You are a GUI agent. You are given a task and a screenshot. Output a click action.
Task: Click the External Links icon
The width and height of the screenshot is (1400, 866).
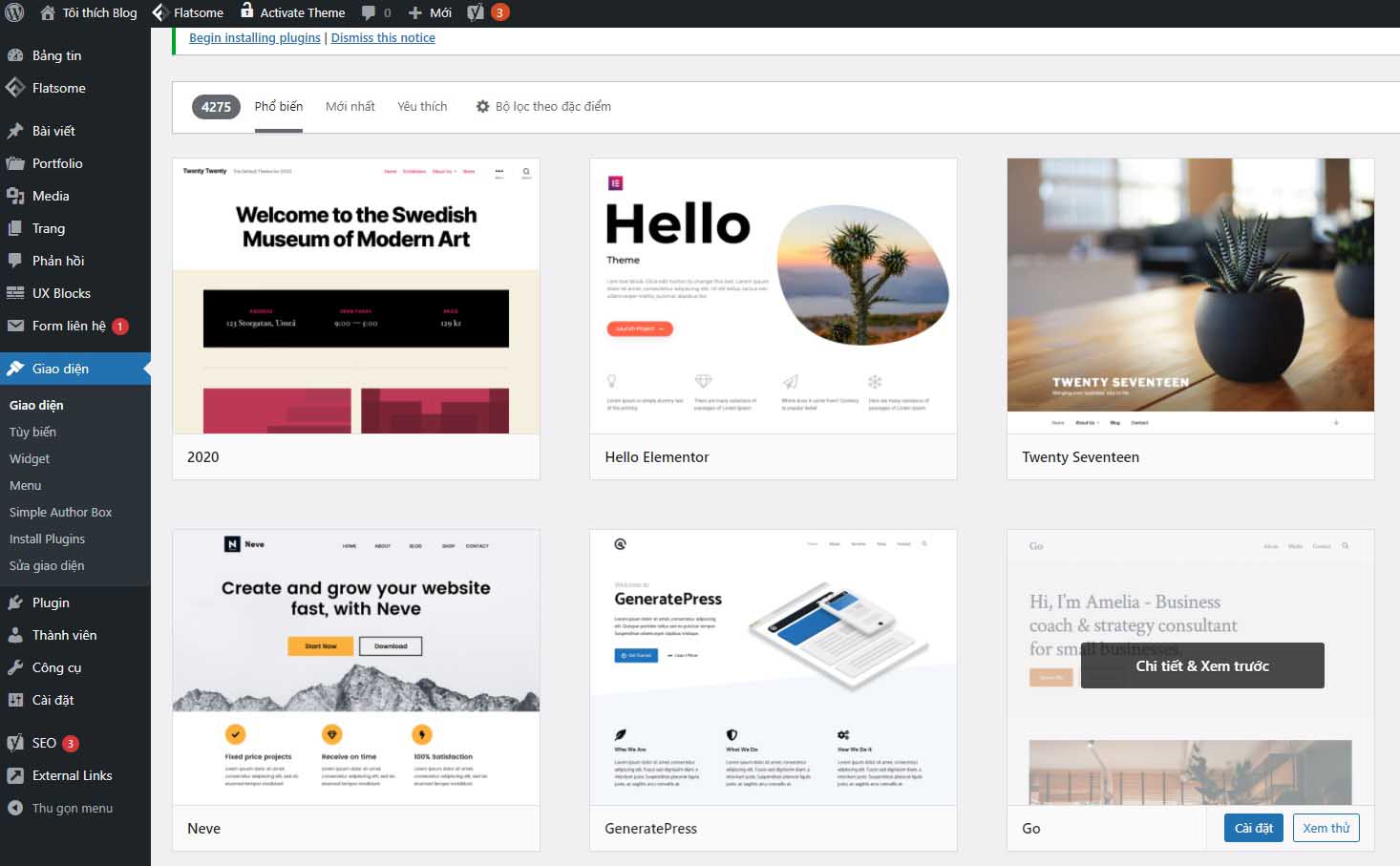click(x=15, y=775)
